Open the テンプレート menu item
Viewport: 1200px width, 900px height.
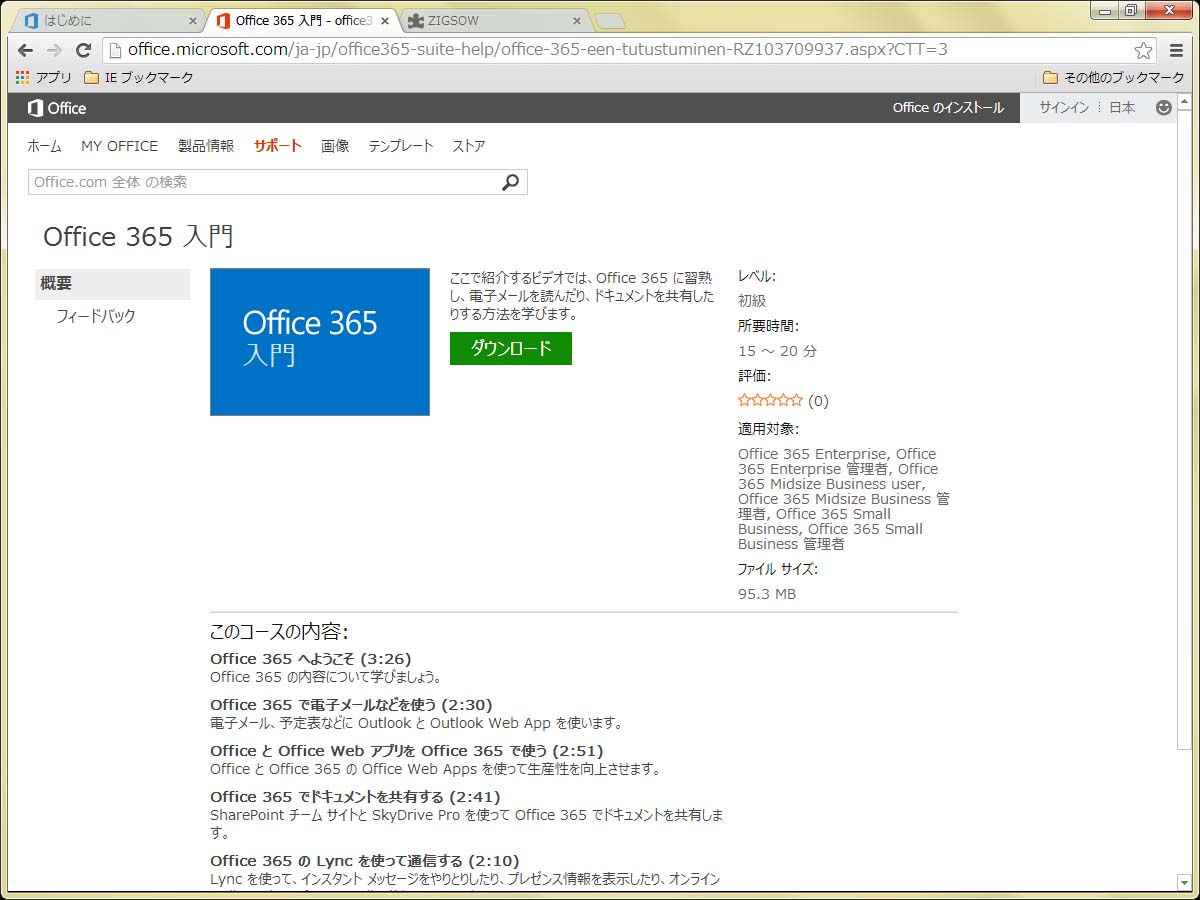click(401, 146)
